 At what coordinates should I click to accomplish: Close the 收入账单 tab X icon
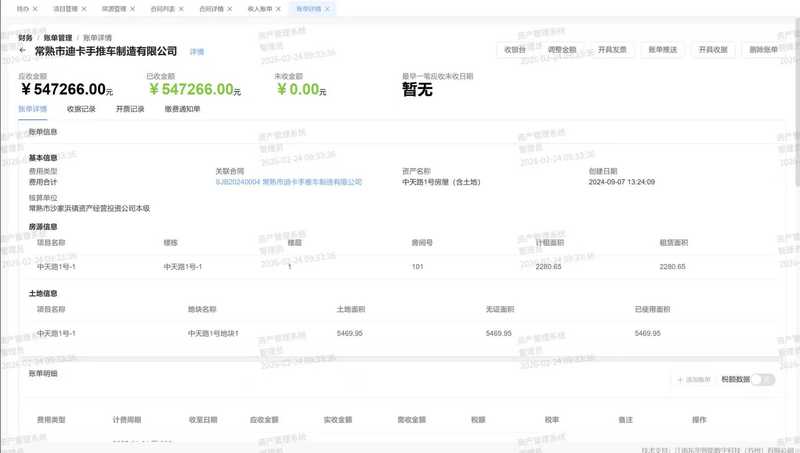280,8
